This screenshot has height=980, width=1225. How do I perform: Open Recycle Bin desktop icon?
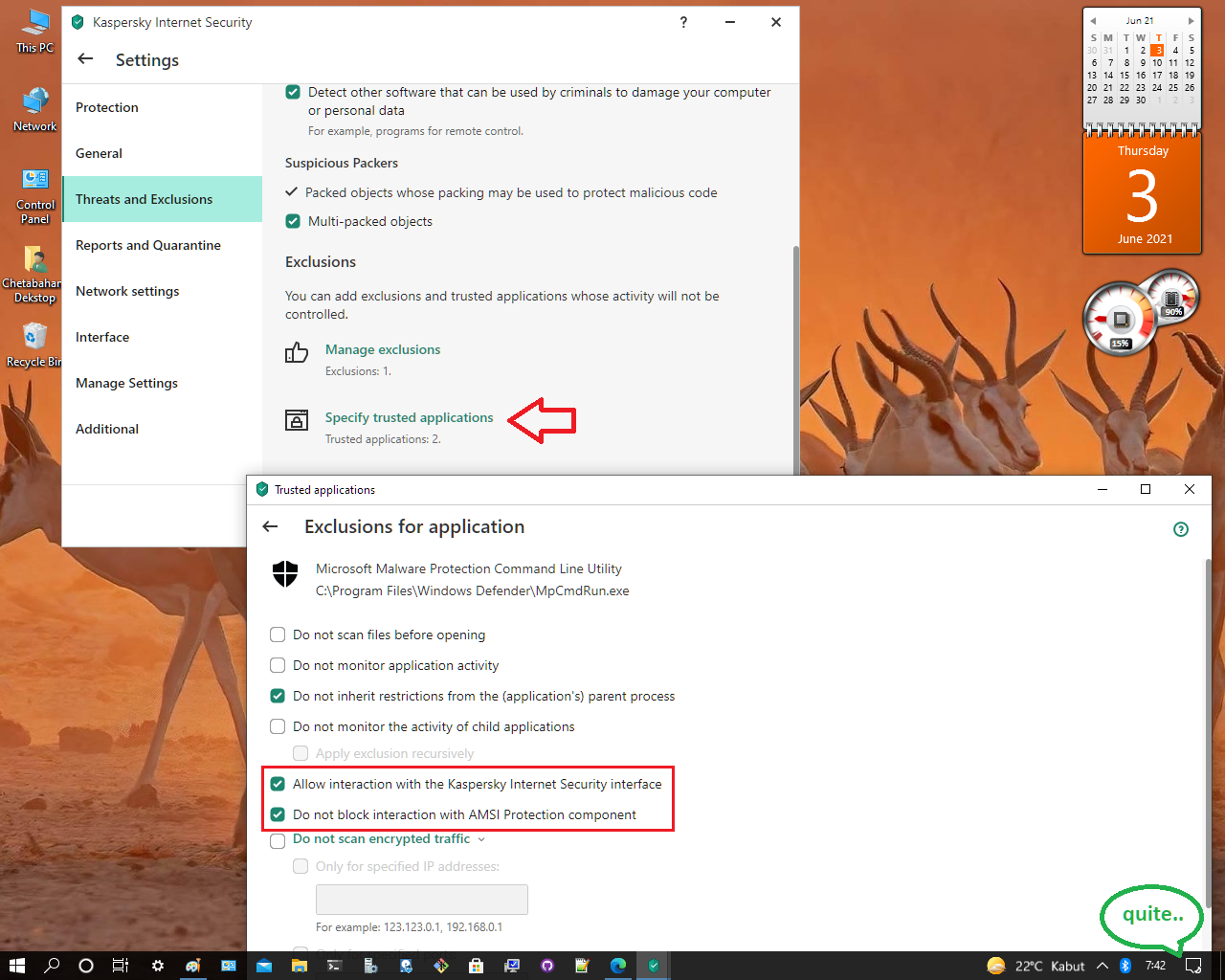pos(34,345)
